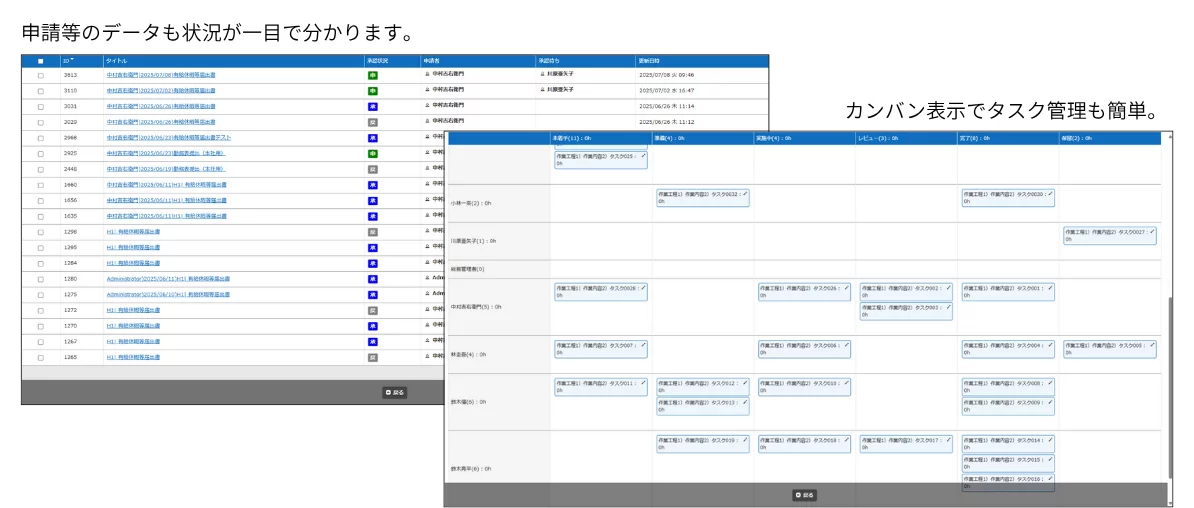Click the approval status icon for record 3613
This screenshot has width=1194, height=508.
pyautogui.click(x=372, y=75)
